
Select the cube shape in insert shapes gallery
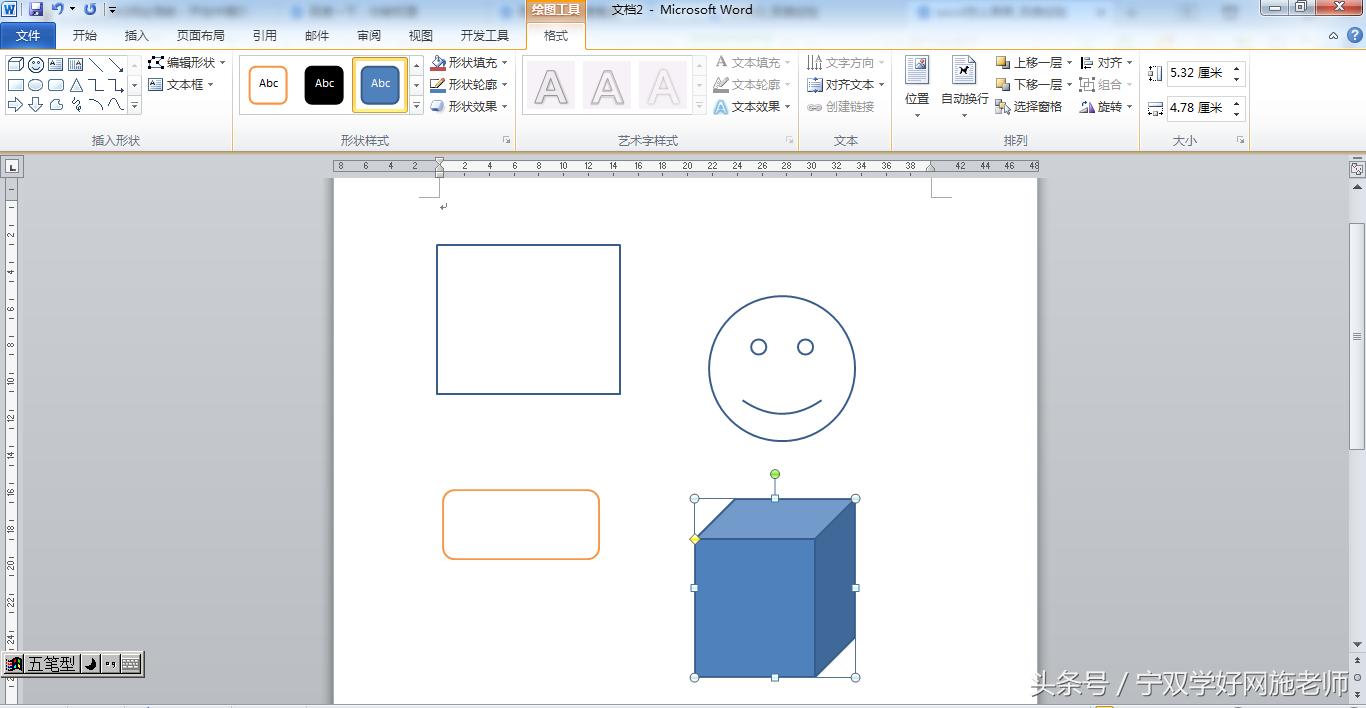tap(15, 63)
